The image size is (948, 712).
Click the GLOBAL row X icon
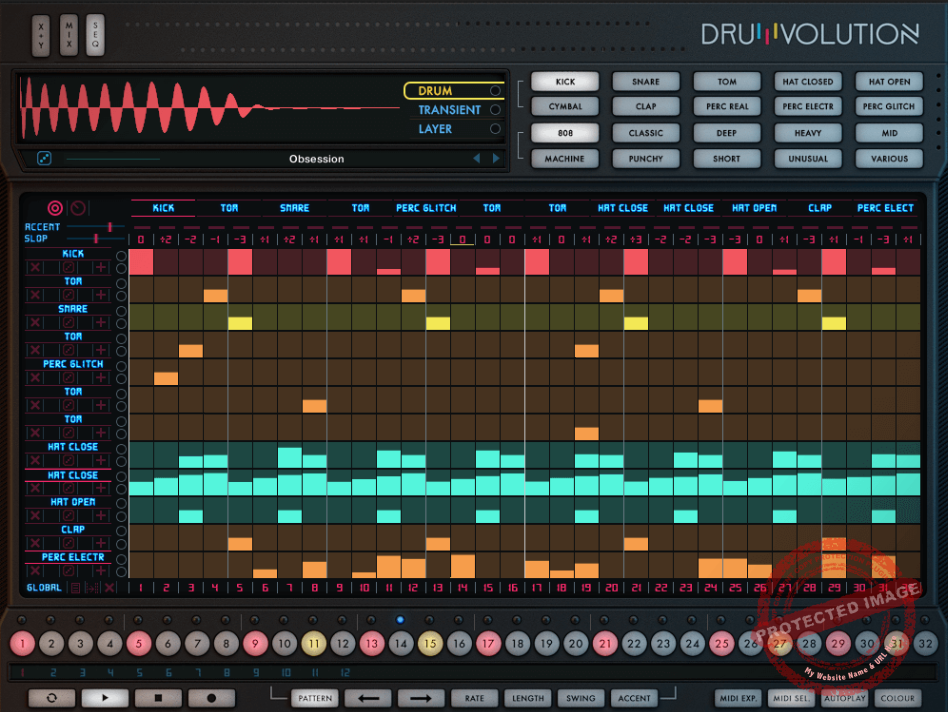[x=109, y=587]
